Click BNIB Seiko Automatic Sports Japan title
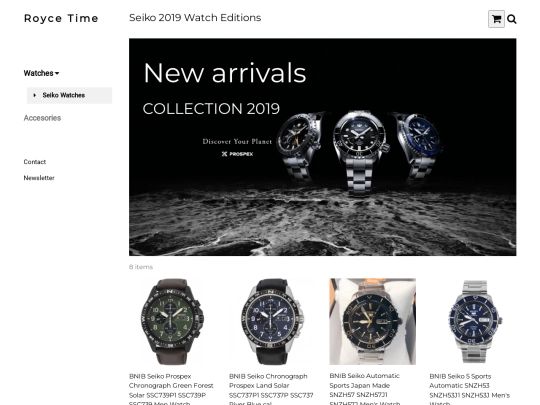540x405 pixels. (365, 390)
